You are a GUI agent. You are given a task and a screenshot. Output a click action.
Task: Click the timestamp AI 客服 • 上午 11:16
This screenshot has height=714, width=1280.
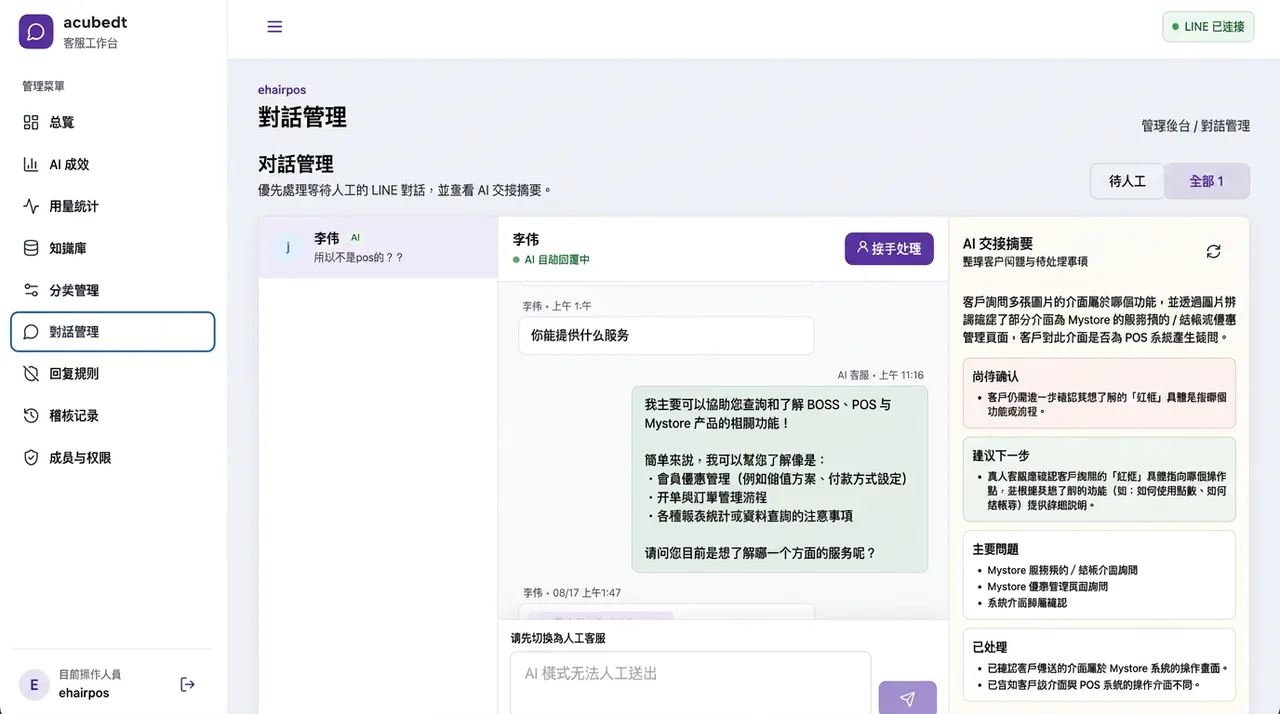coord(880,375)
